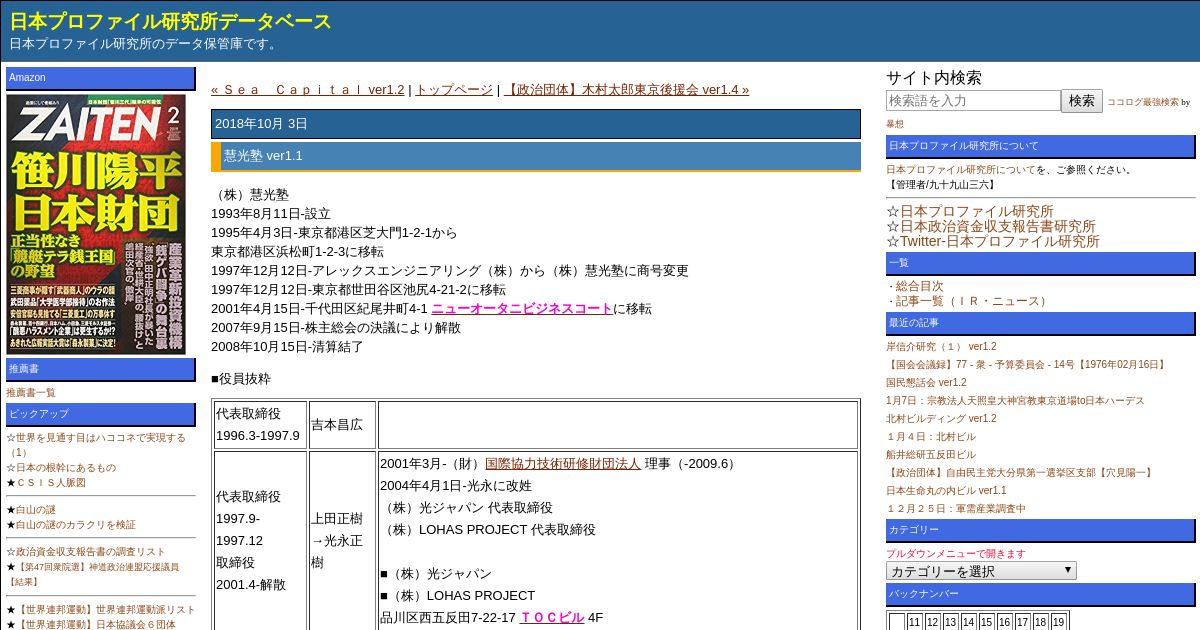Screen dimensions: 1200x630
Task: Click the バックナンバー section heading
Action: 1040,594
